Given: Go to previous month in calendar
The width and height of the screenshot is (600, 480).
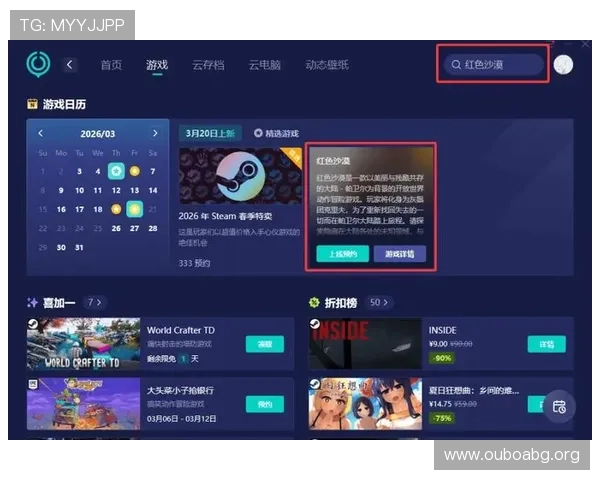Looking at the screenshot, I should pos(40,133).
